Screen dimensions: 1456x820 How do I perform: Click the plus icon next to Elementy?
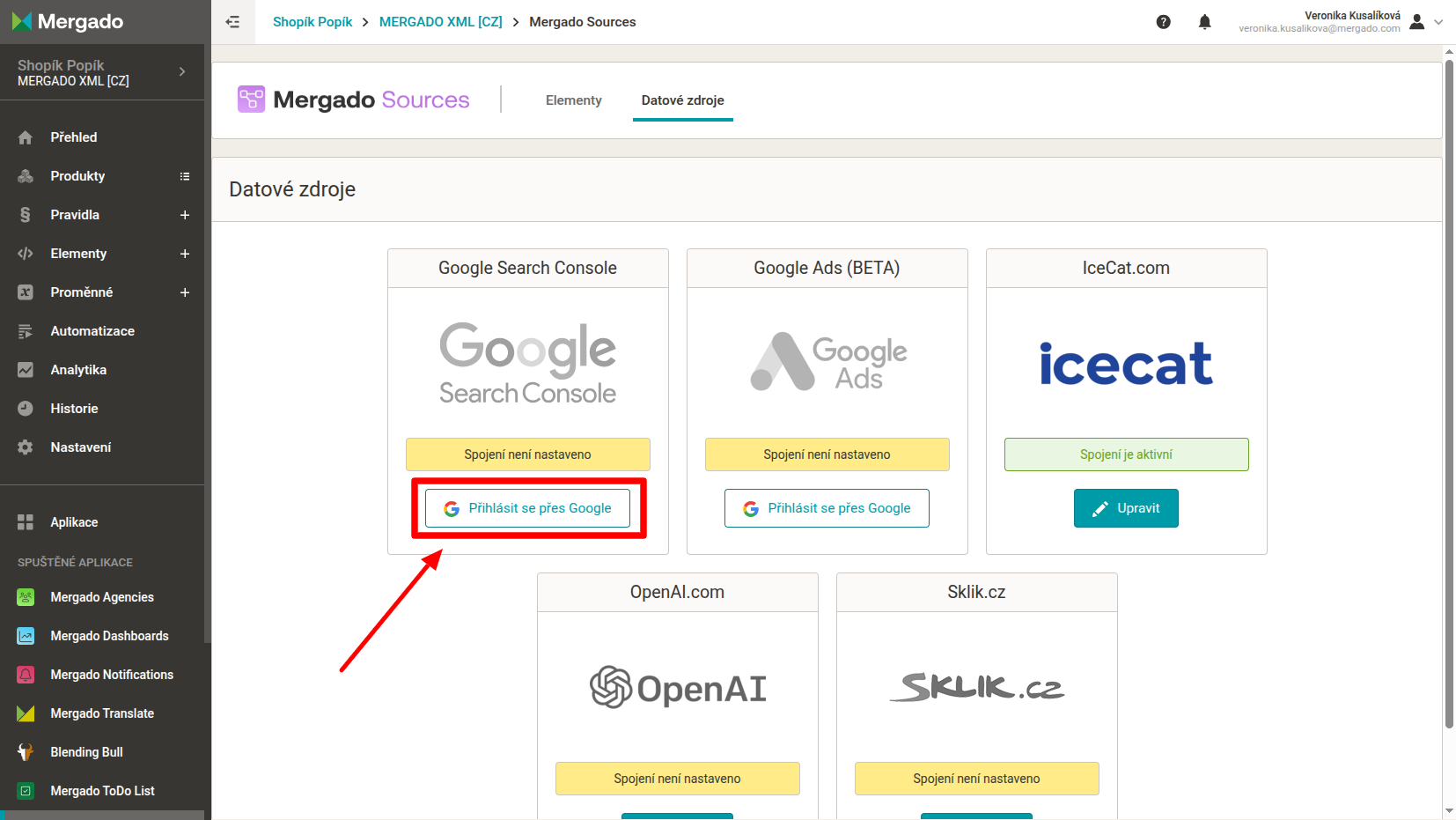click(x=185, y=254)
